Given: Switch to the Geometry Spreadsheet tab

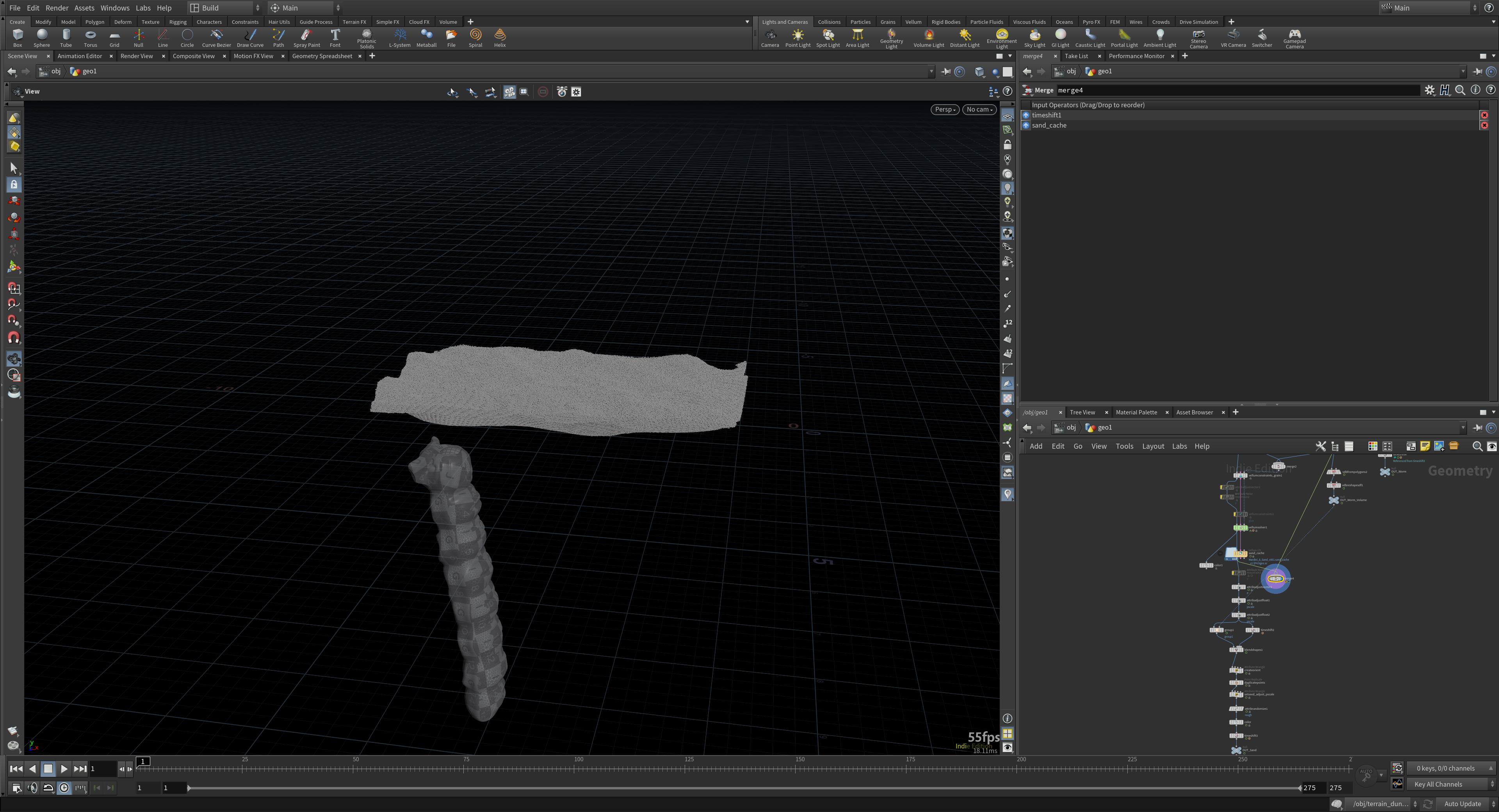Looking at the screenshot, I should coord(322,56).
